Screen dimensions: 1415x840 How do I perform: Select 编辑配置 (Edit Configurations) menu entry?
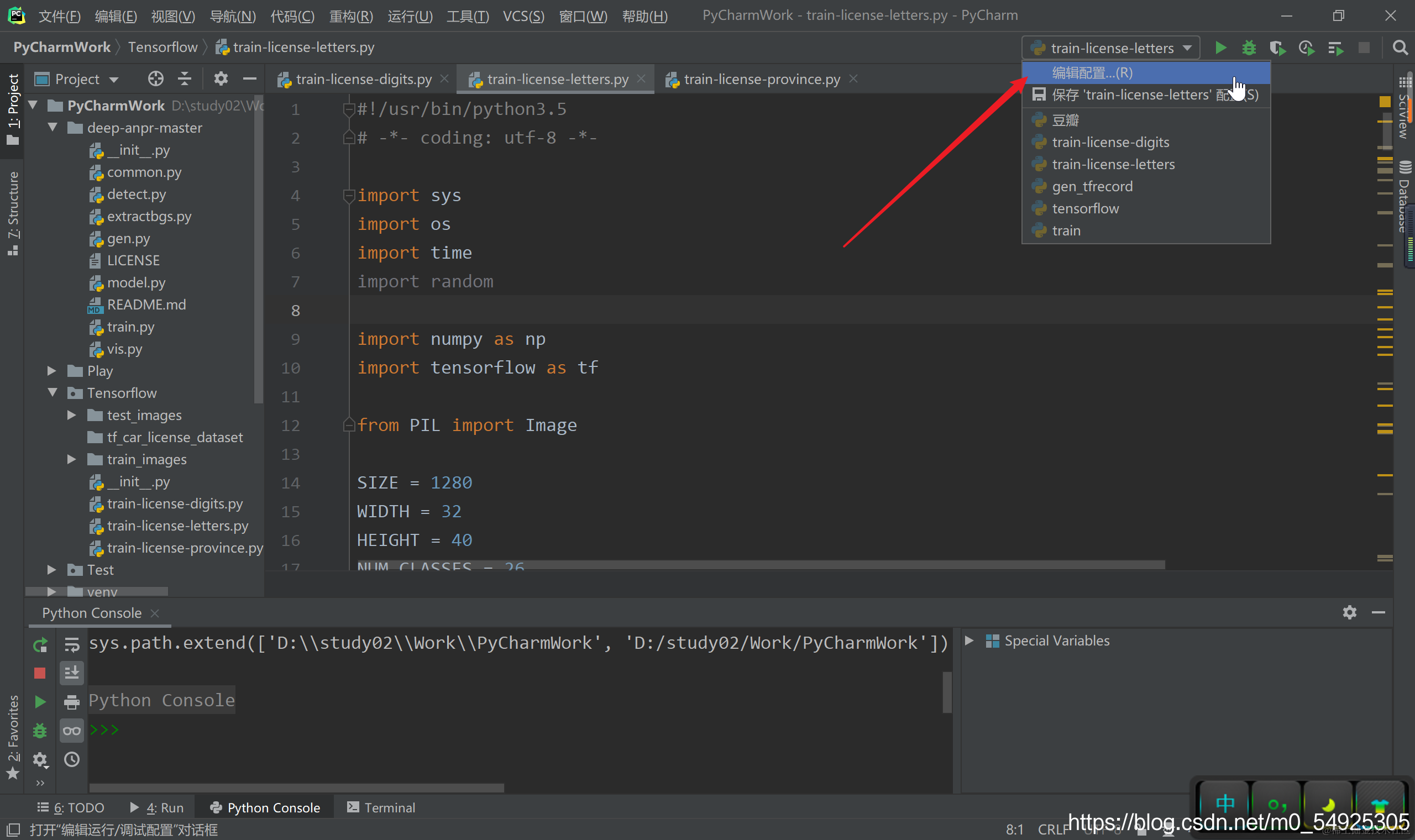click(x=1092, y=72)
